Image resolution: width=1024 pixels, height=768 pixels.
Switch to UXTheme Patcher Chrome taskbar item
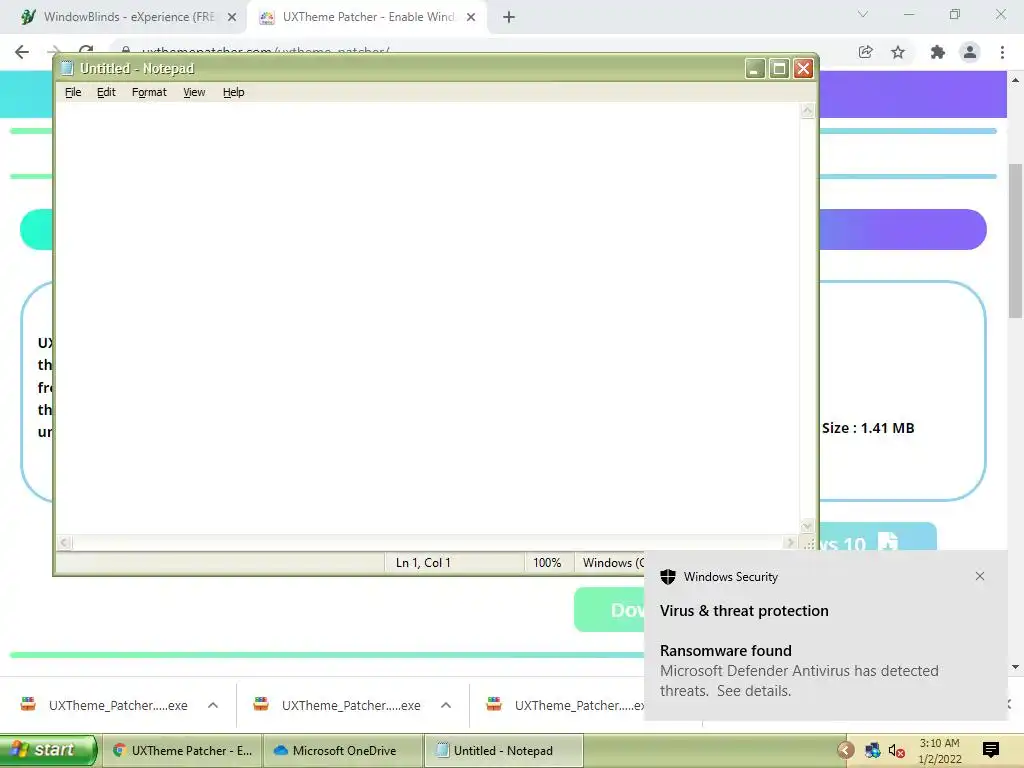183,751
